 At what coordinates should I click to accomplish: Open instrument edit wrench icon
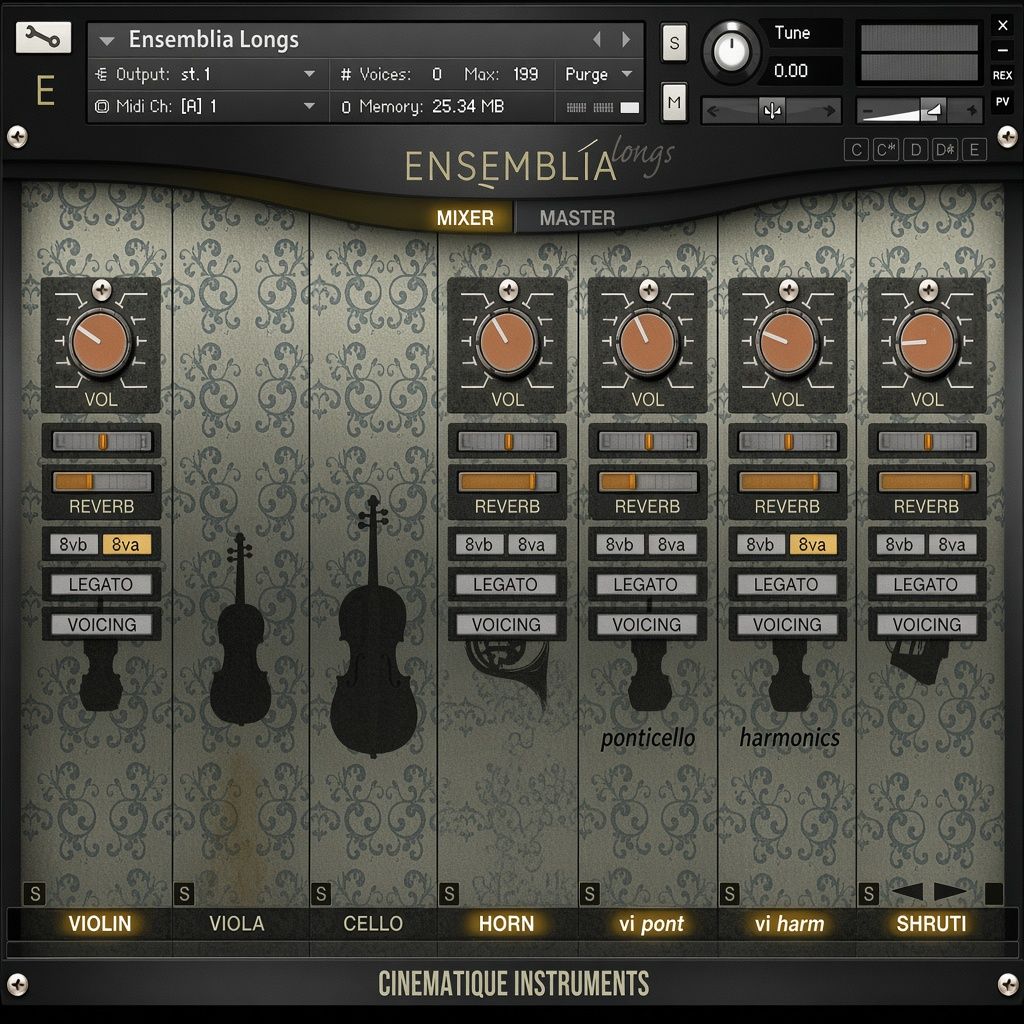point(43,38)
